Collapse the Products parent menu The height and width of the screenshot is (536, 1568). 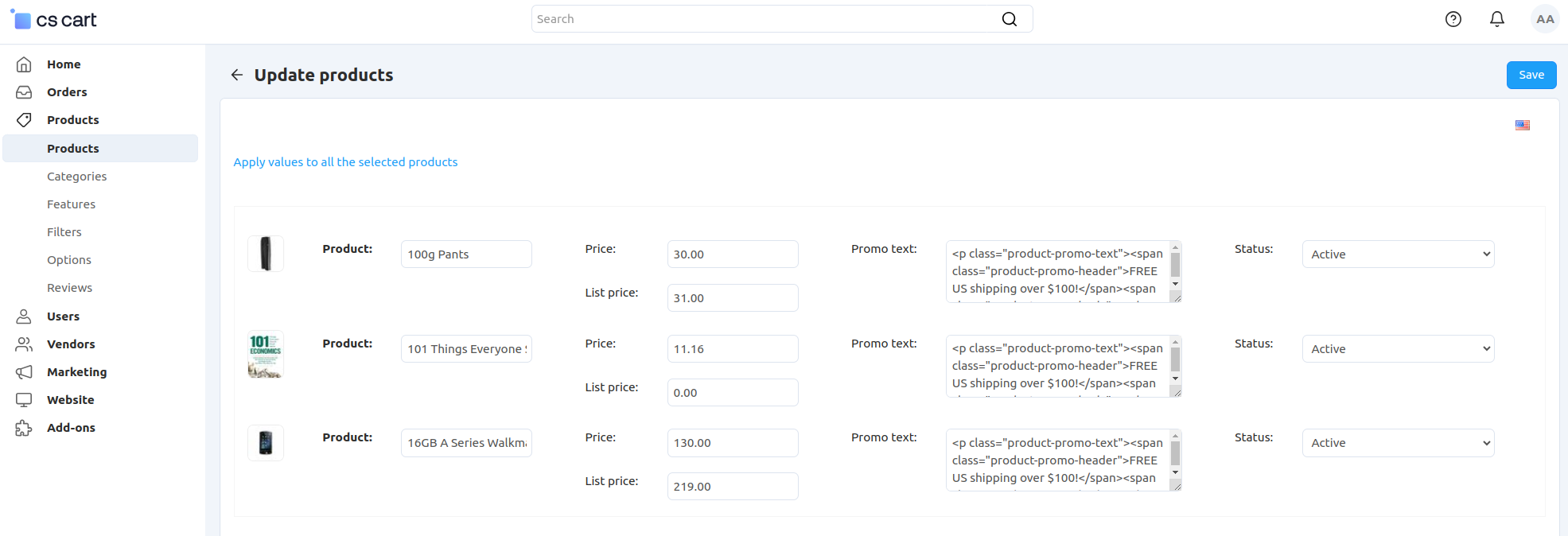73,120
